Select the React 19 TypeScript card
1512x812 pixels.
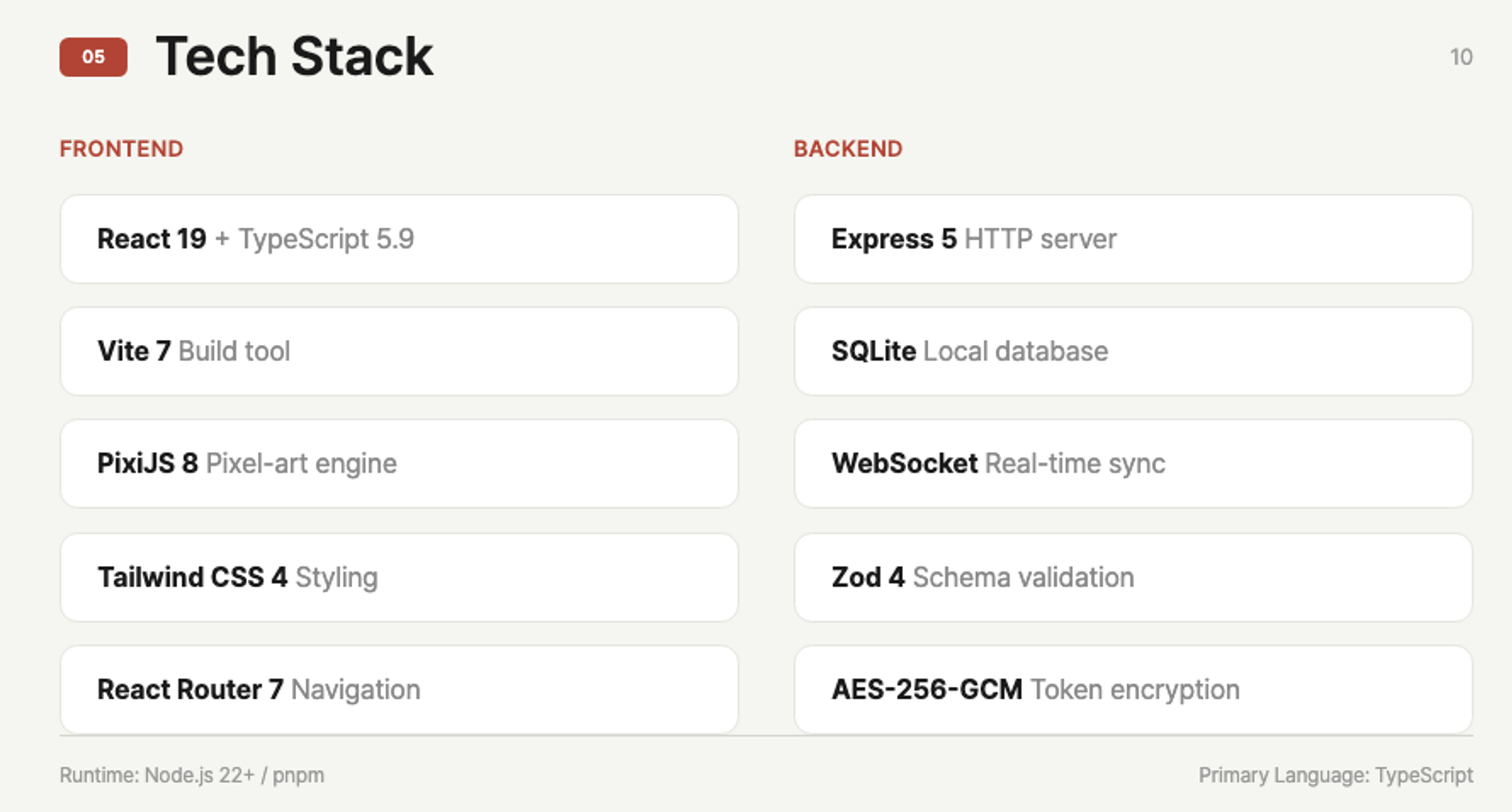pyautogui.click(x=399, y=239)
